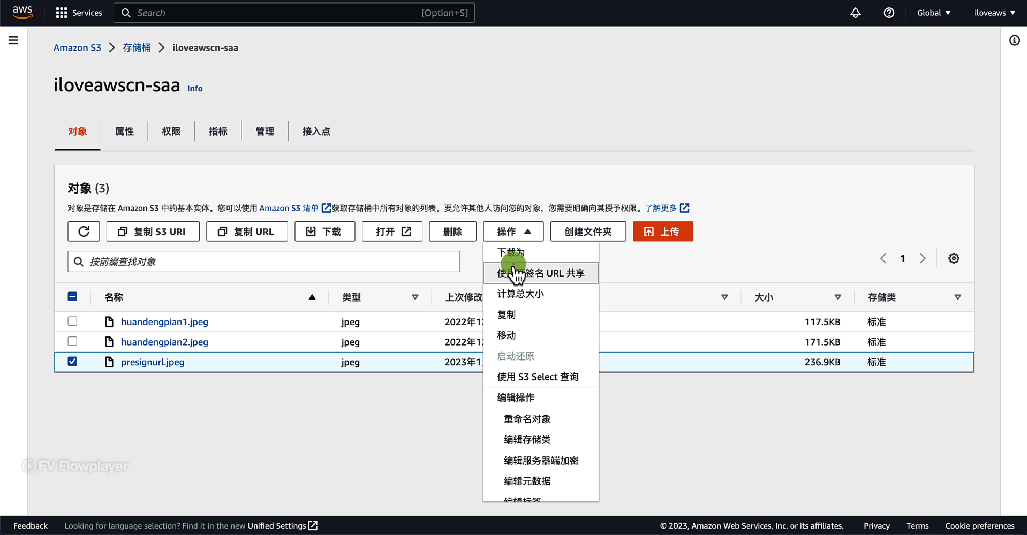Sort by 上次修改 column arrow
Viewport: 1027px width, 535px height.
pyautogui.click(x=724, y=297)
